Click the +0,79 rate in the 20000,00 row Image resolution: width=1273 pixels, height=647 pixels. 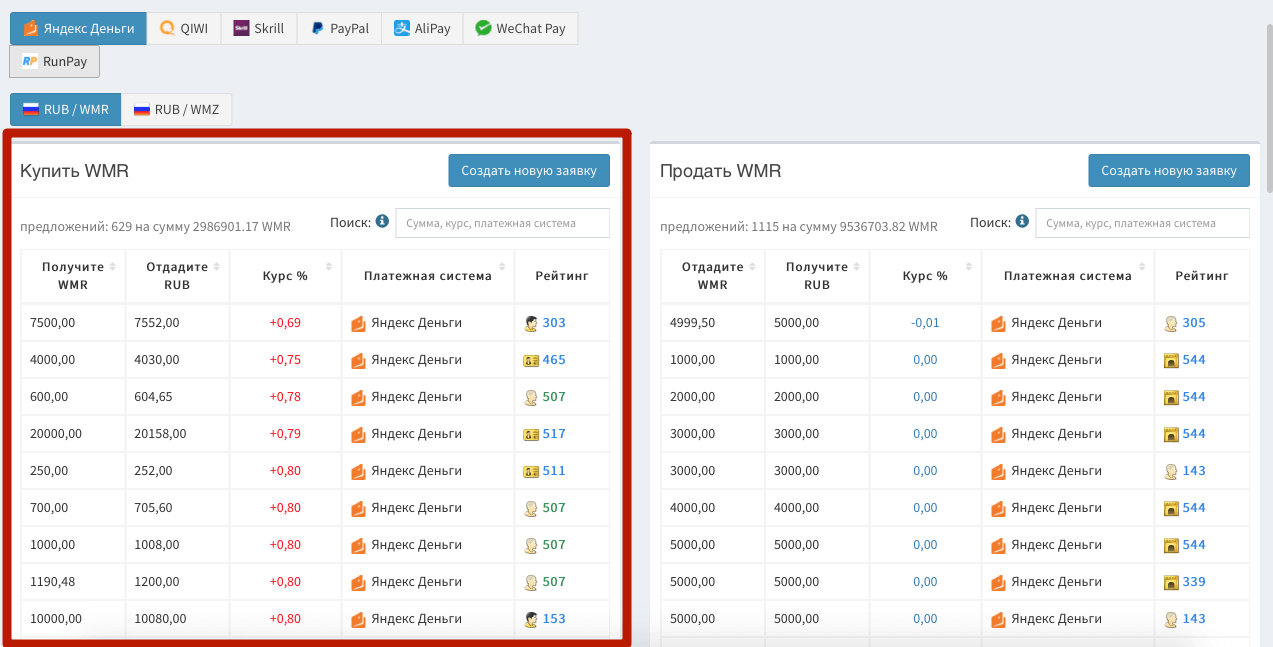coord(285,434)
